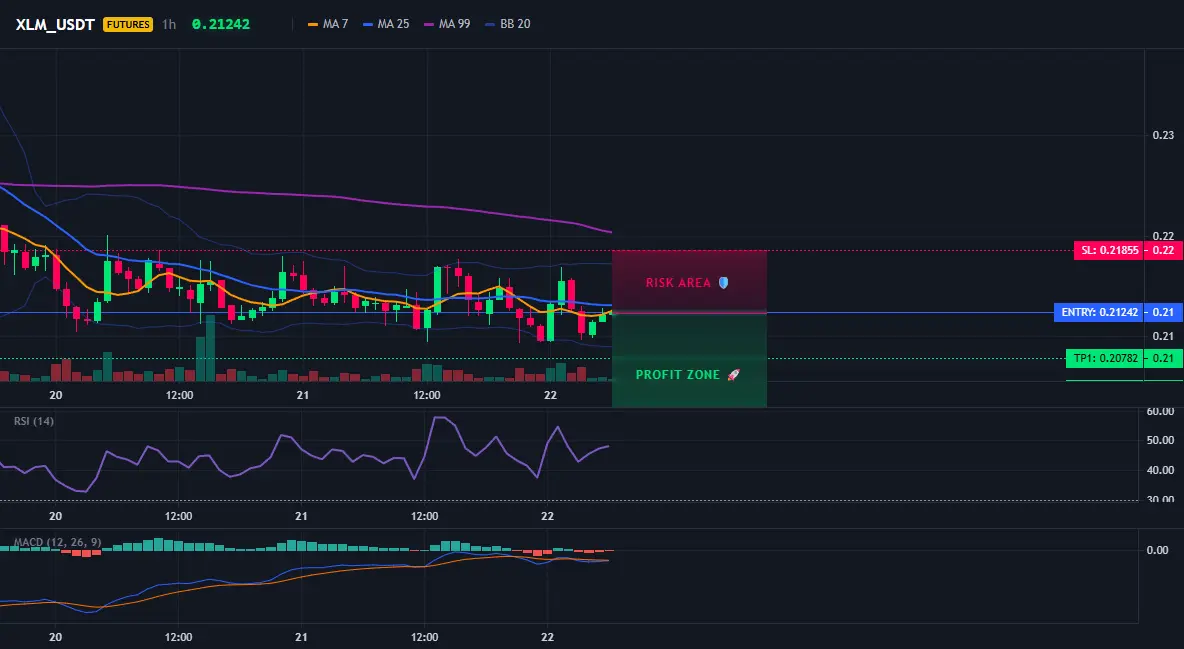Viewport: 1184px width, 649px height.
Task: Click the shield icon beside RISK AREA
Action: pyautogui.click(x=723, y=283)
